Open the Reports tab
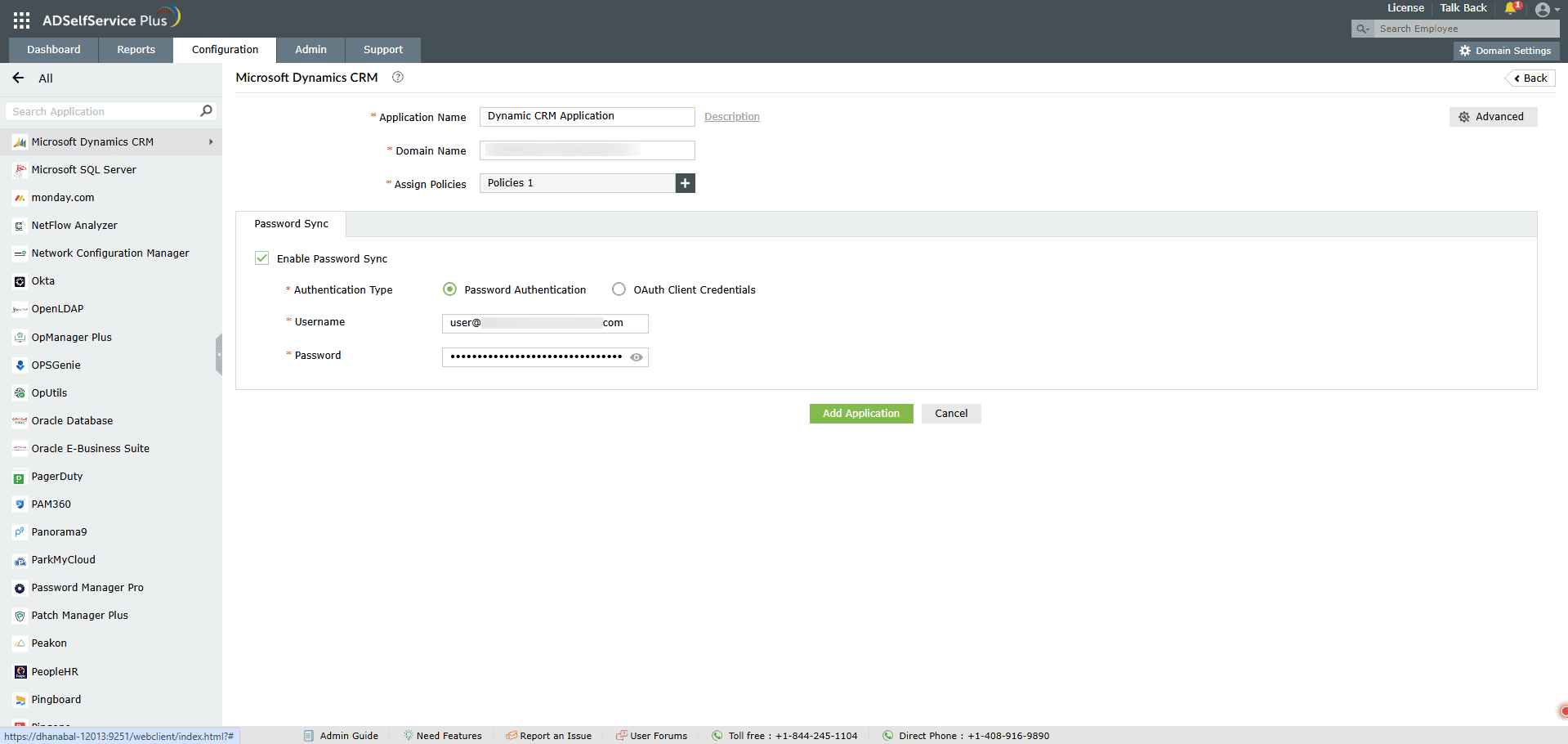Screen dimensions: 1568x744 click(x=135, y=49)
